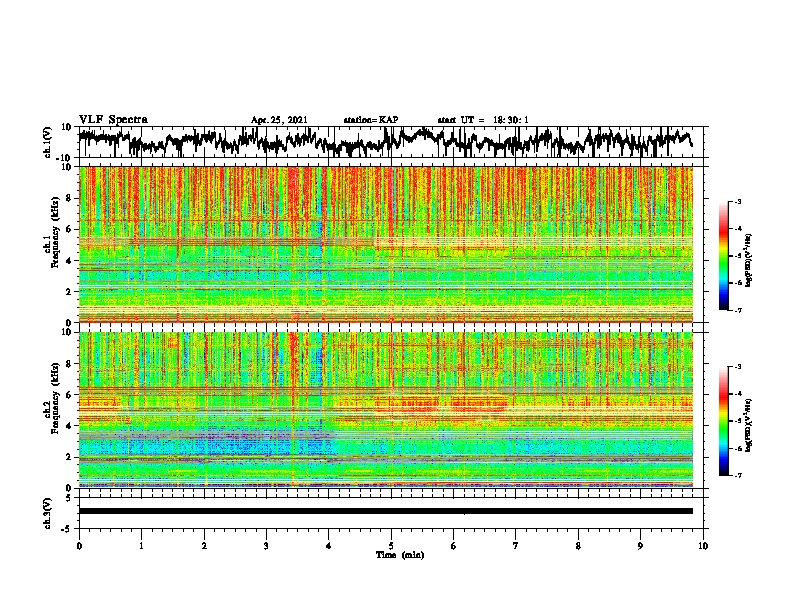Viewport: 792px width, 612px height.
Task: Click the "station=KAP" header label
Action: [371, 120]
